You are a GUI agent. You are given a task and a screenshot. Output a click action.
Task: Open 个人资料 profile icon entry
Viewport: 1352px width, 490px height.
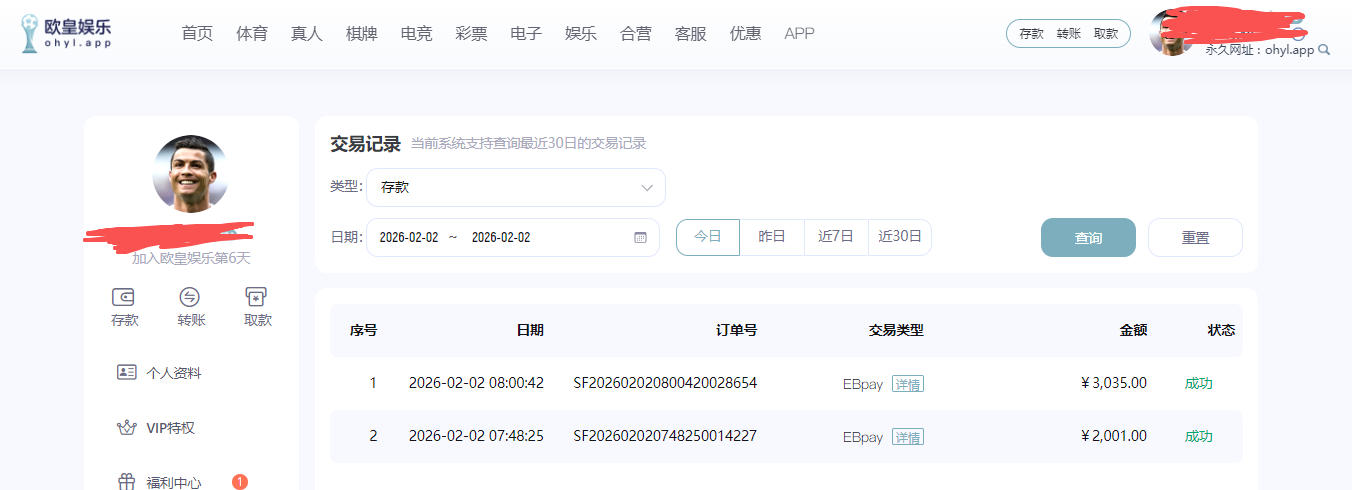point(127,373)
